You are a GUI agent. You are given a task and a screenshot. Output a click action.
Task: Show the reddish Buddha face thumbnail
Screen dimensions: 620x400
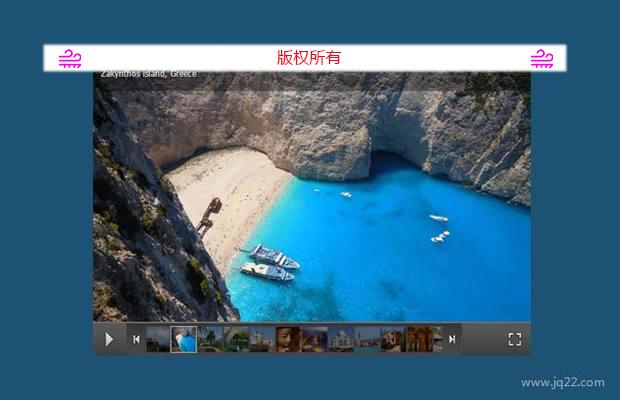pyautogui.click(x=288, y=339)
